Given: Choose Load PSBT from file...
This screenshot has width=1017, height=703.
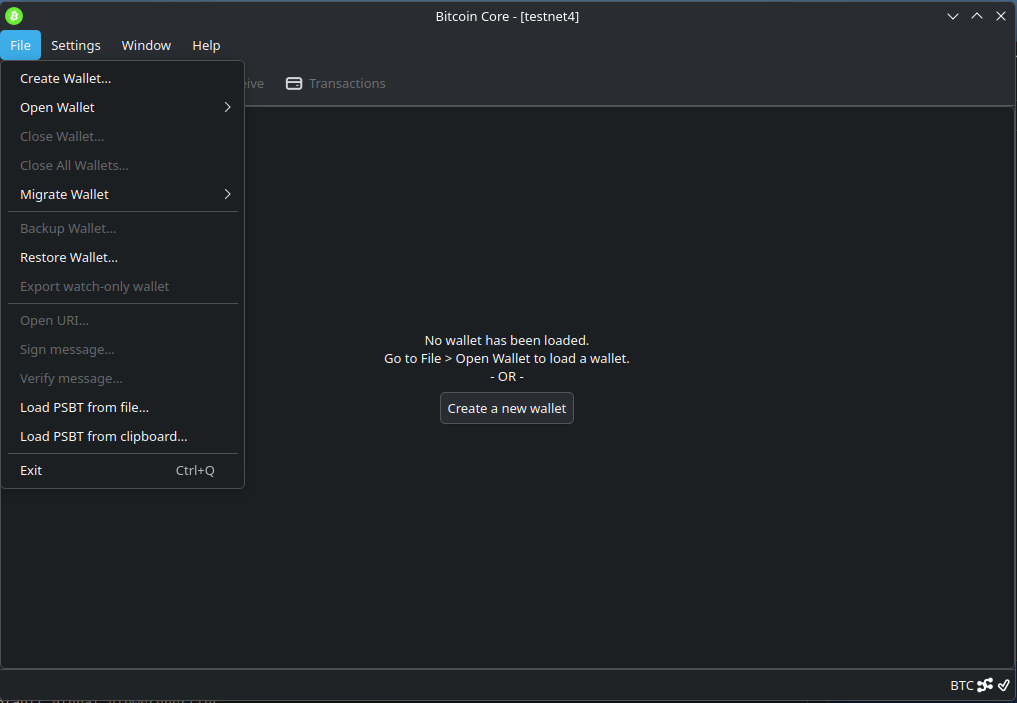Looking at the screenshot, I should (x=123, y=407).
